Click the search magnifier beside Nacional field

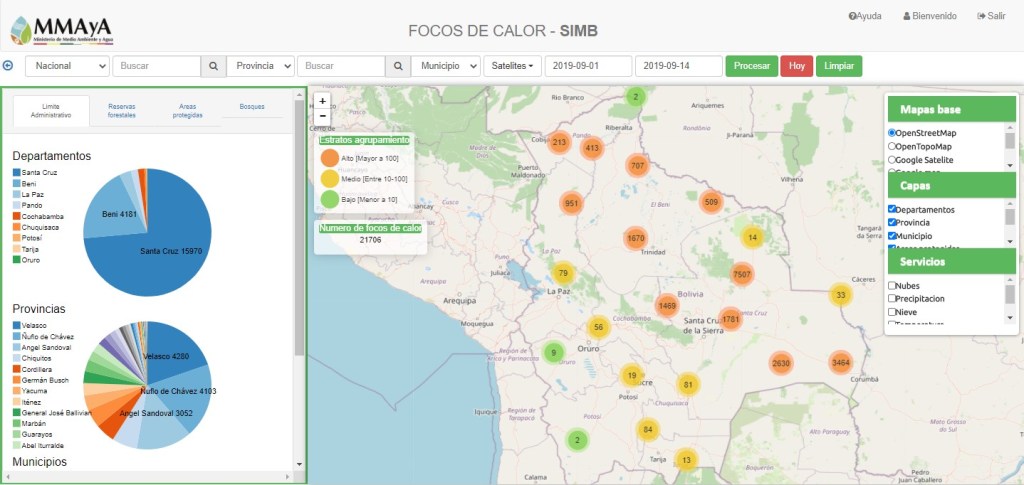click(213, 66)
